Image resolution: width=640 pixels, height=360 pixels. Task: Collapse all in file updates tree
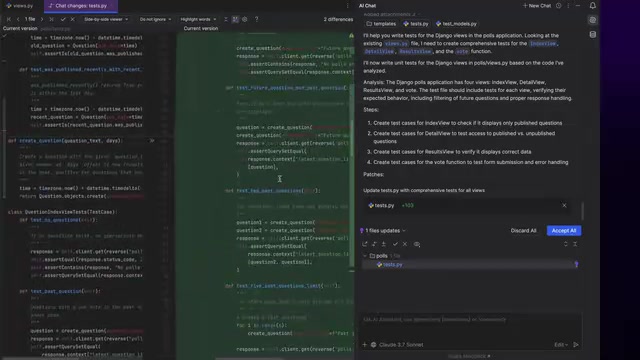click(575, 244)
